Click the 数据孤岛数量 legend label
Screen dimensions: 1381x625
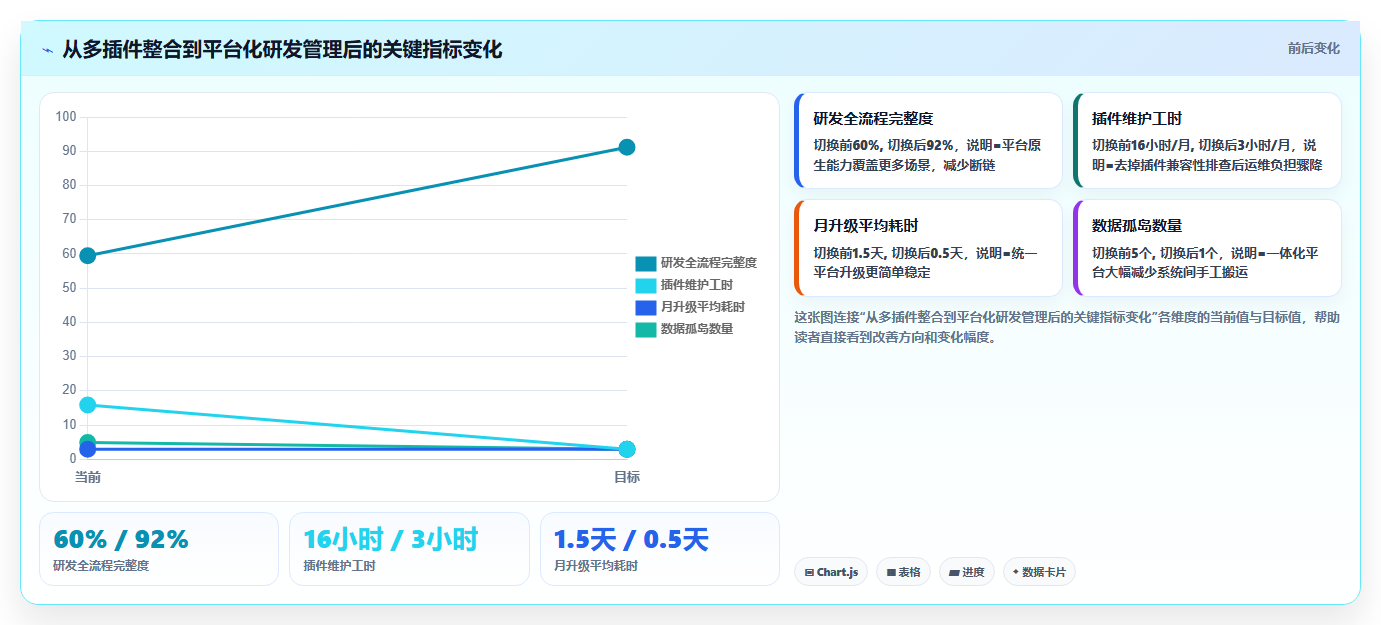[x=697, y=329]
